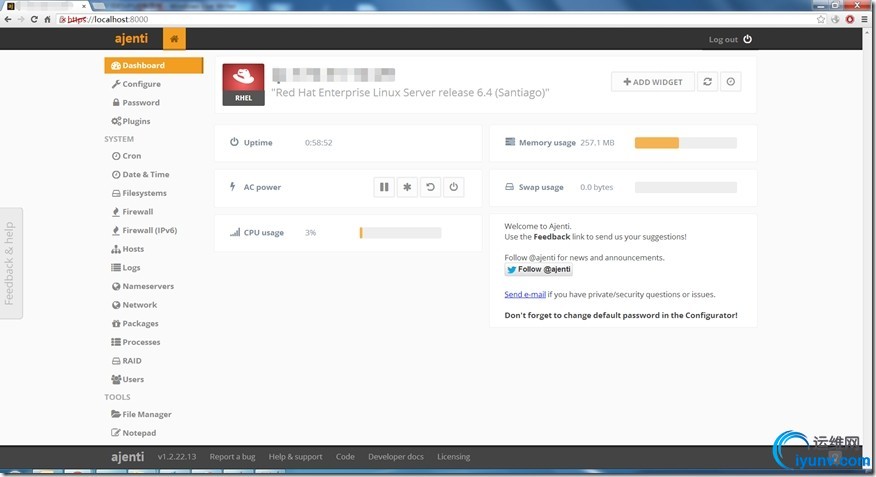The height and width of the screenshot is (477, 876).
Task: Open the Dashboard section
Action: [154, 65]
